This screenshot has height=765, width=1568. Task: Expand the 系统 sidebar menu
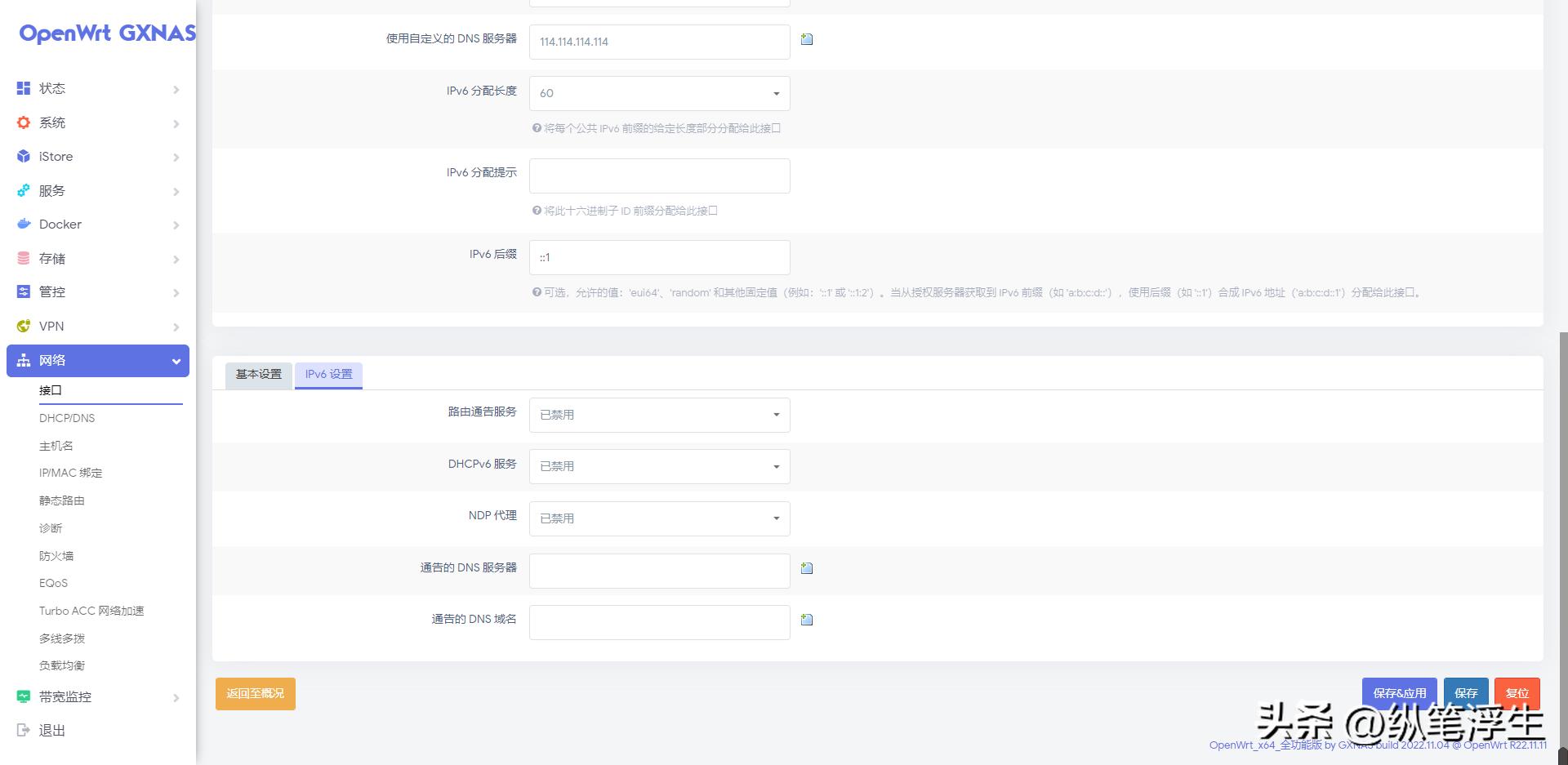[51, 122]
